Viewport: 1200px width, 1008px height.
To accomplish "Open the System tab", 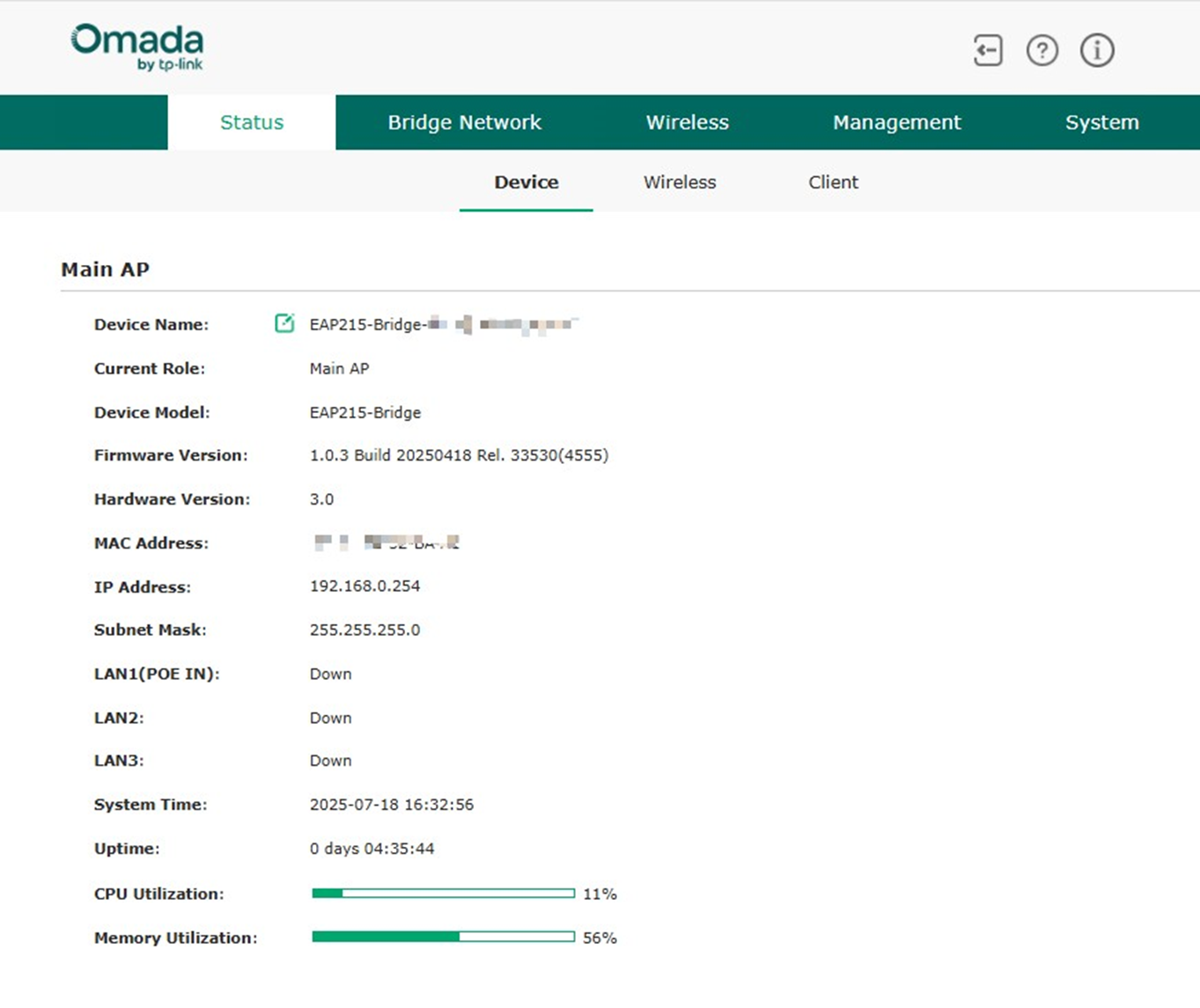I will click(1101, 122).
